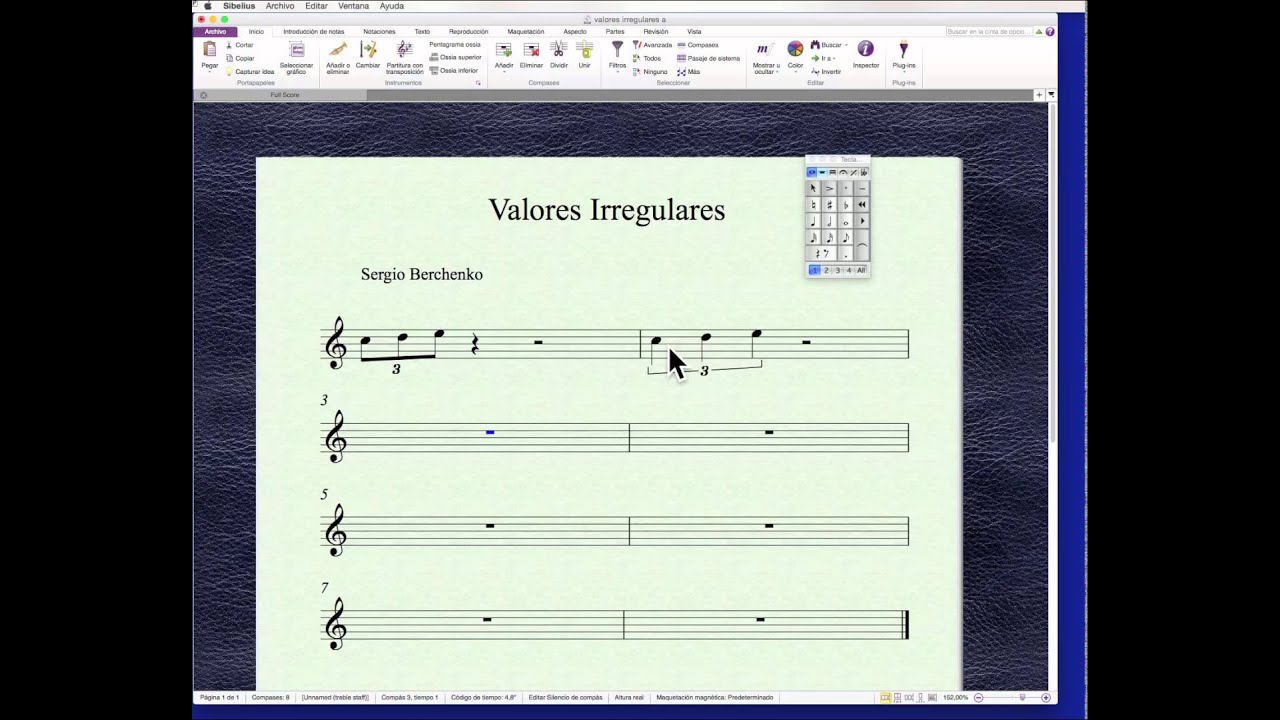
Task: Click the tie button on keypad
Action: (x=861, y=244)
